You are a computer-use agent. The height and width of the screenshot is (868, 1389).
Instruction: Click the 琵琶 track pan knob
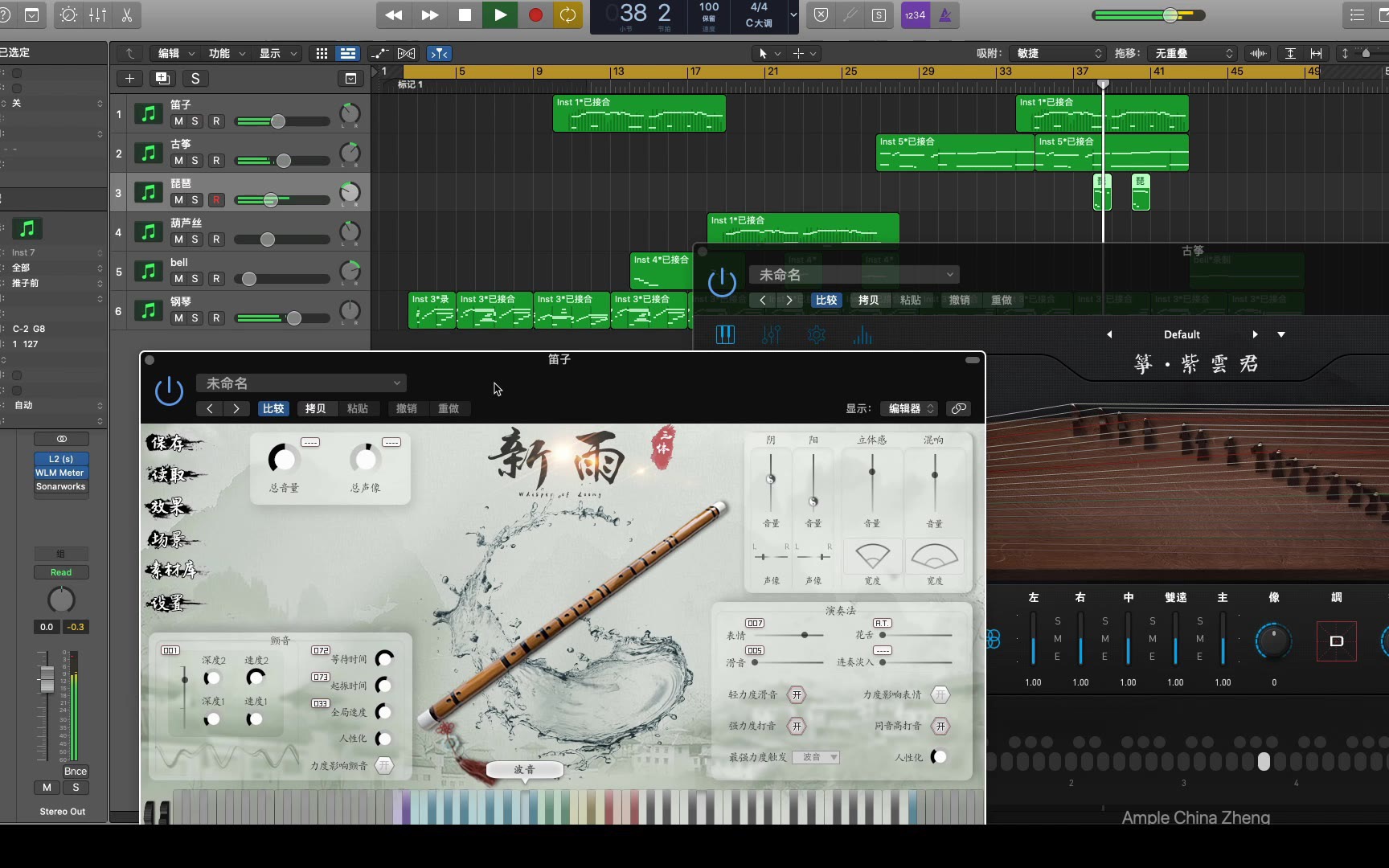tap(350, 193)
